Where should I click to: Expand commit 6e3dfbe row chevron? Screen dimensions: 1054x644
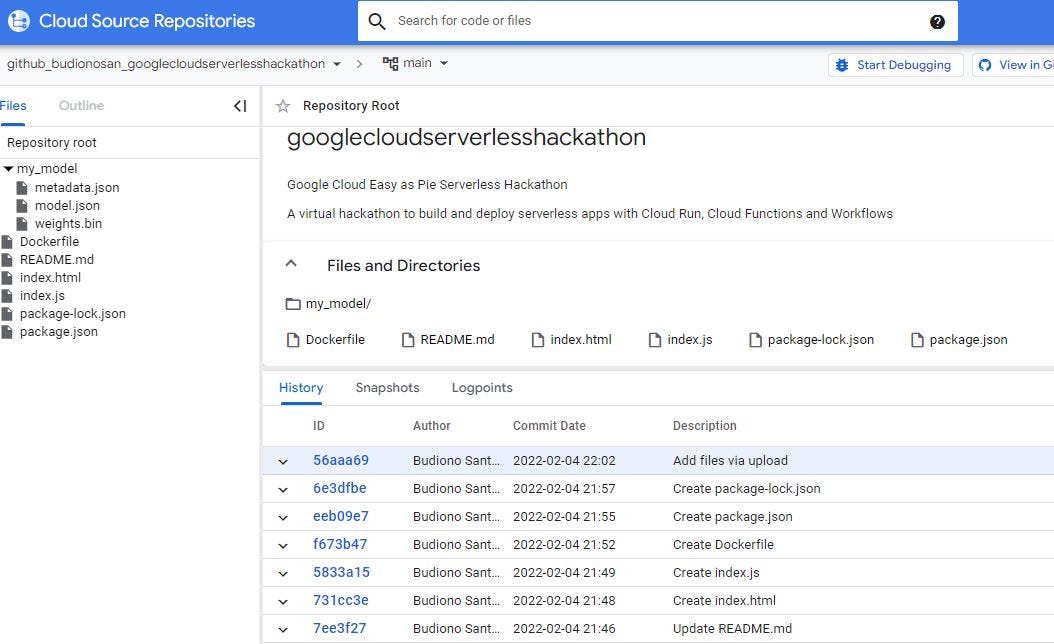(283, 490)
